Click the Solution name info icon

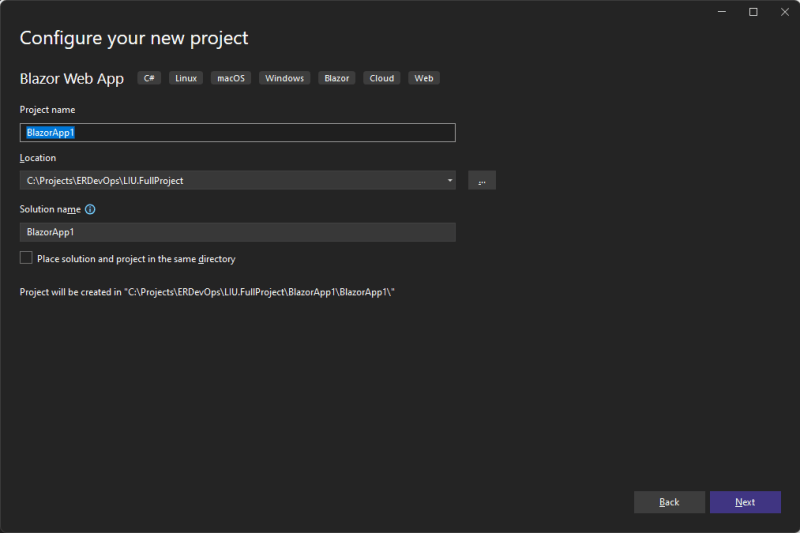[x=90, y=209]
